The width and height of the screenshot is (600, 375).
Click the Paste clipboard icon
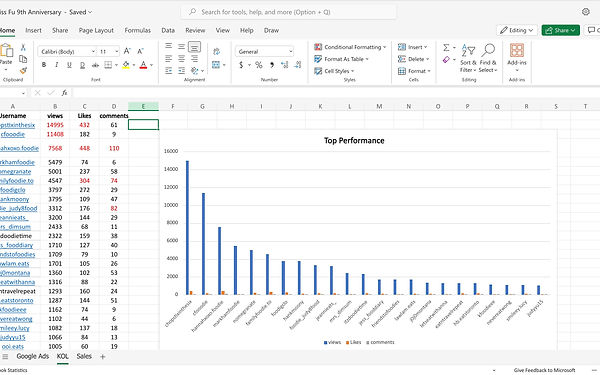[x=6, y=51]
